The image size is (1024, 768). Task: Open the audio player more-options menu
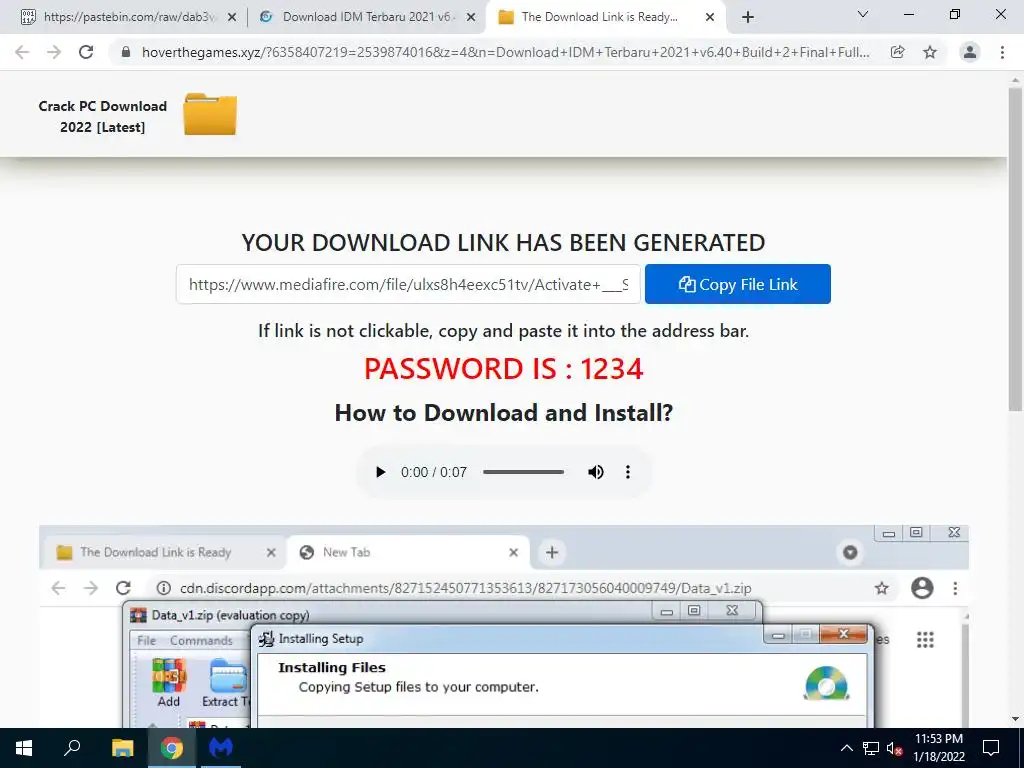tap(628, 472)
